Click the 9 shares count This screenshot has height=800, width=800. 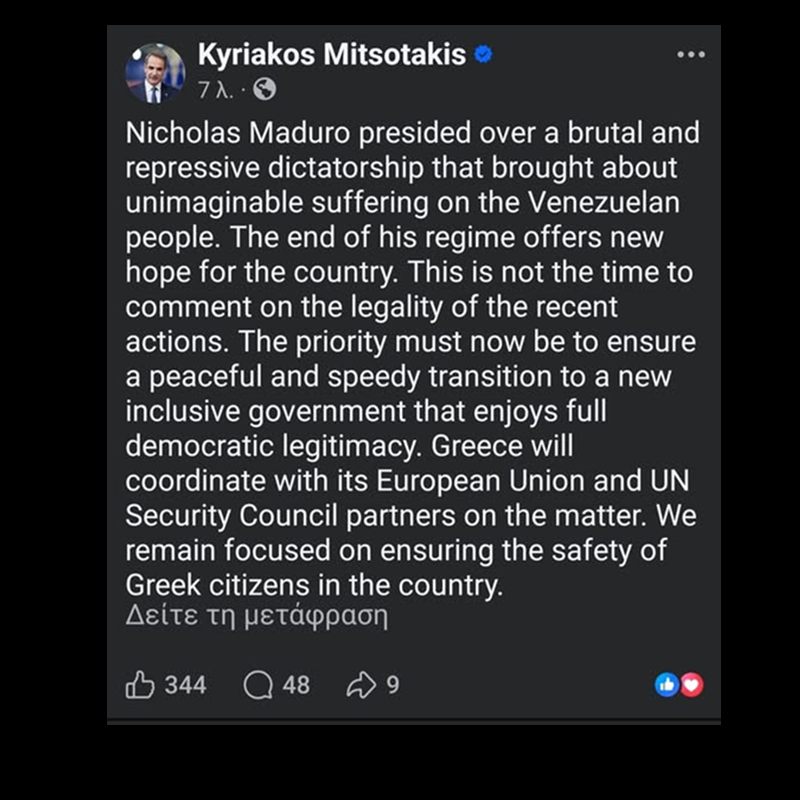click(x=393, y=685)
